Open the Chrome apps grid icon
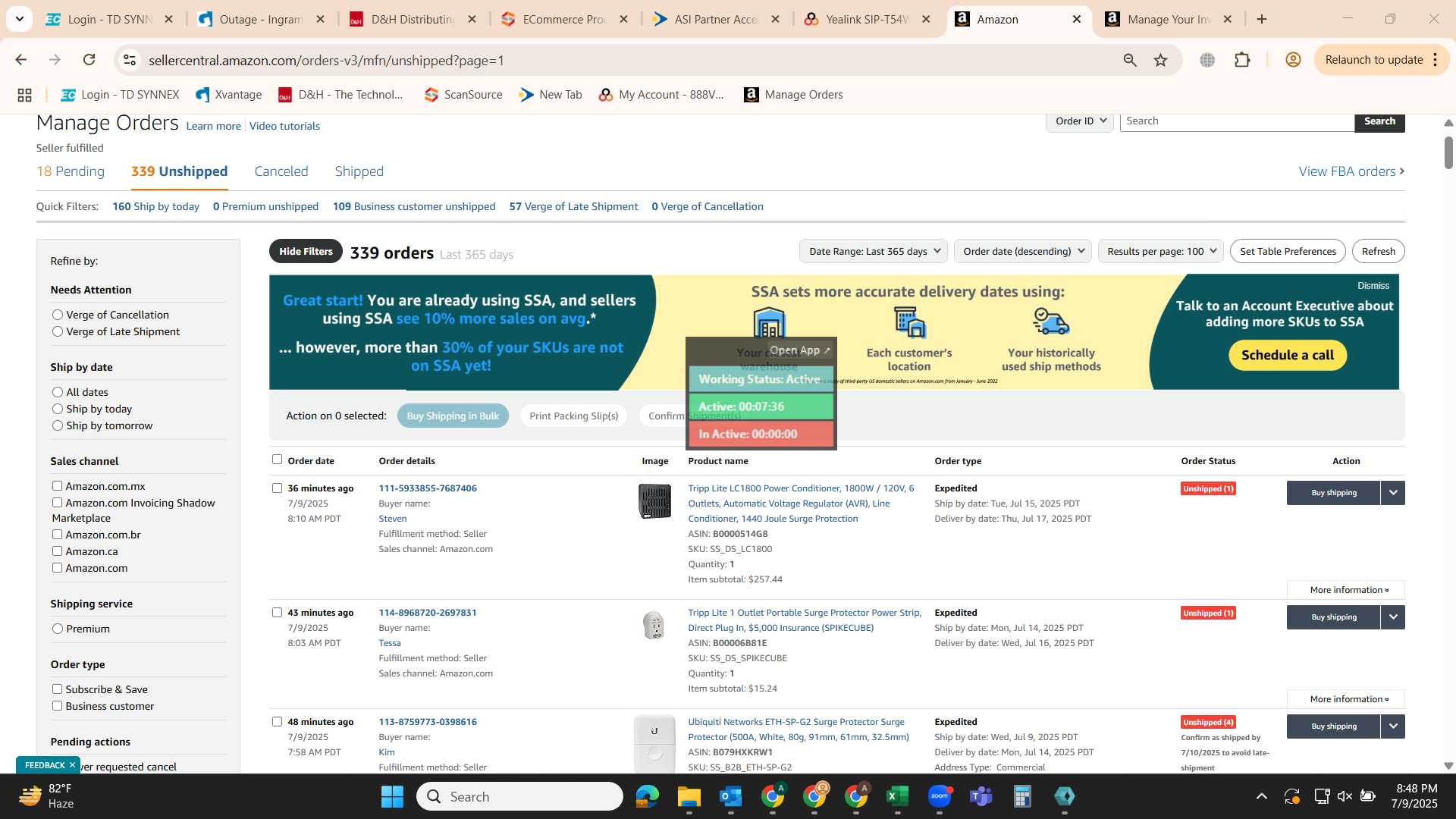1456x819 pixels. pyautogui.click(x=24, y=95)
